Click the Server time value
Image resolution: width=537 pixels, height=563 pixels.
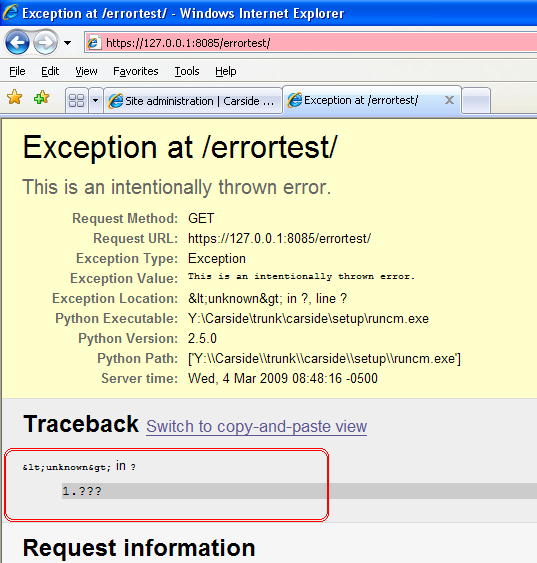[283, 378]
